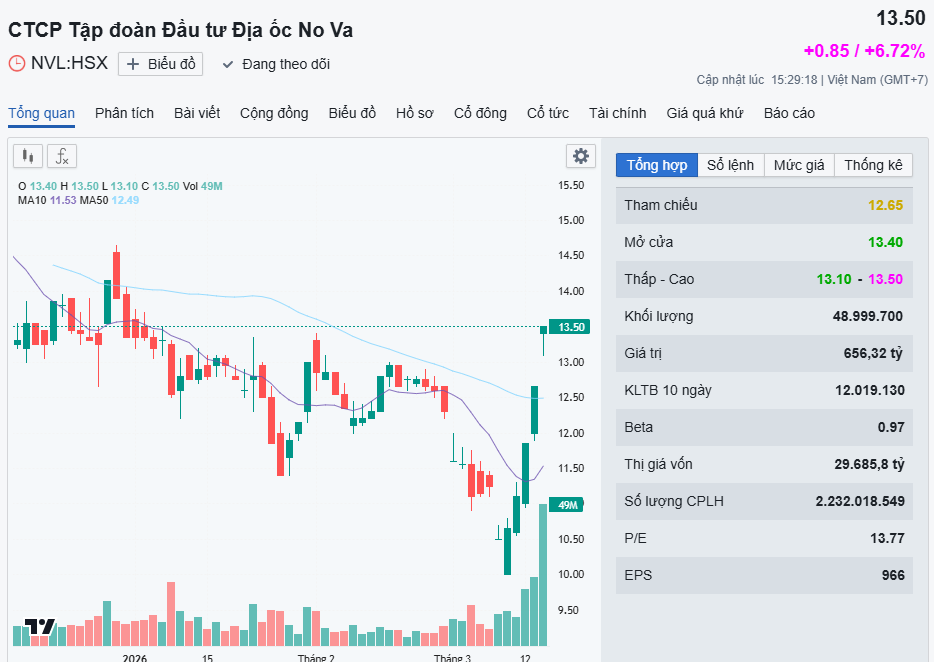
Task: Go to Giá quá khứ tab
Action: 705,113
